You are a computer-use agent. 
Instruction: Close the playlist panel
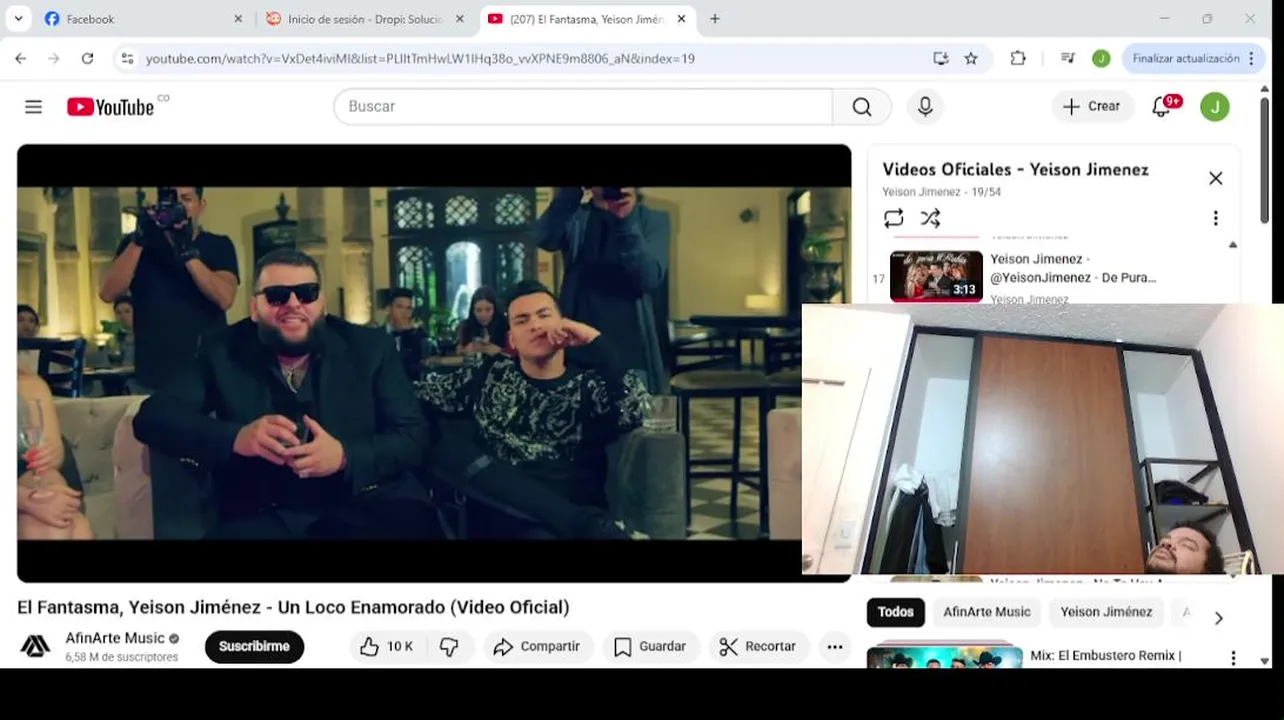pyautogui.click(x=1215, y=178)
